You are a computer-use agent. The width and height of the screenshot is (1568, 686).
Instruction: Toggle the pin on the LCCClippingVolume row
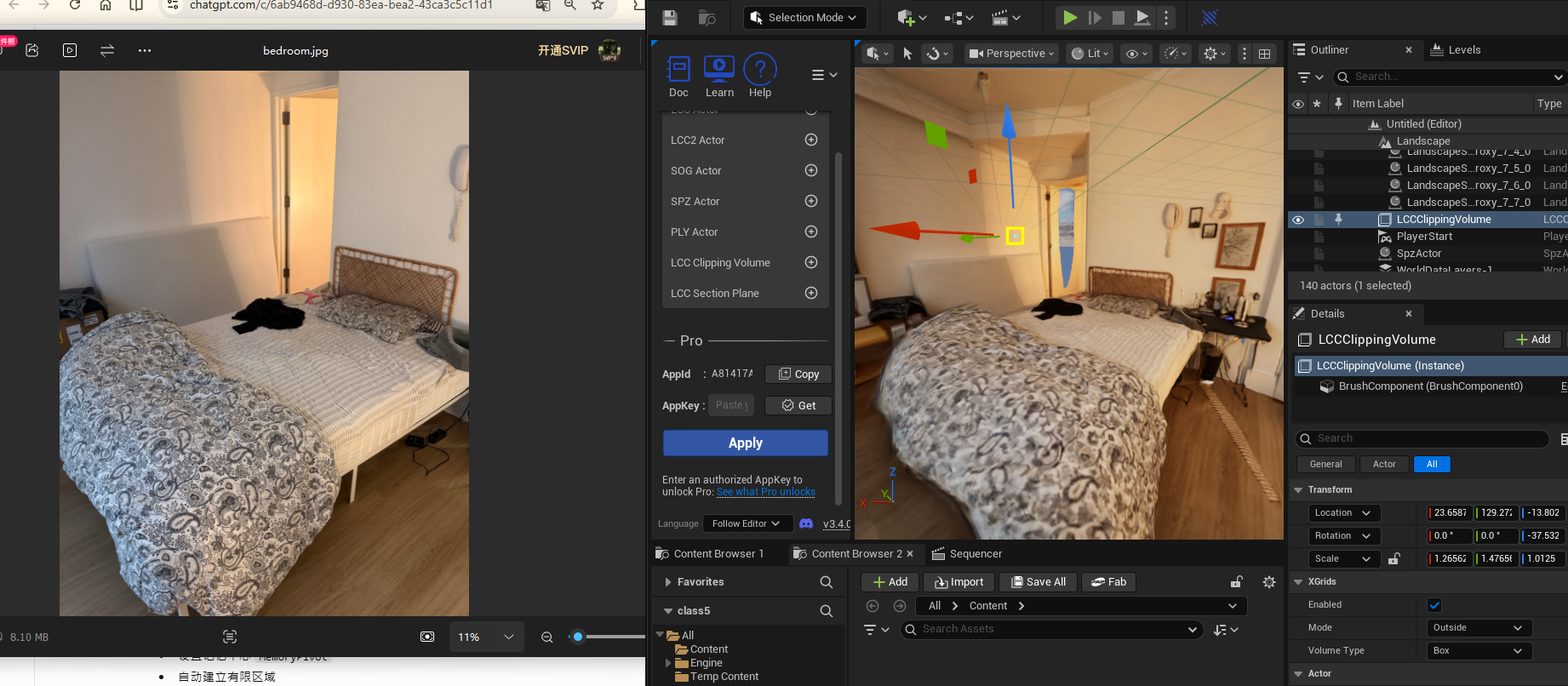[x=1338, y=220]
